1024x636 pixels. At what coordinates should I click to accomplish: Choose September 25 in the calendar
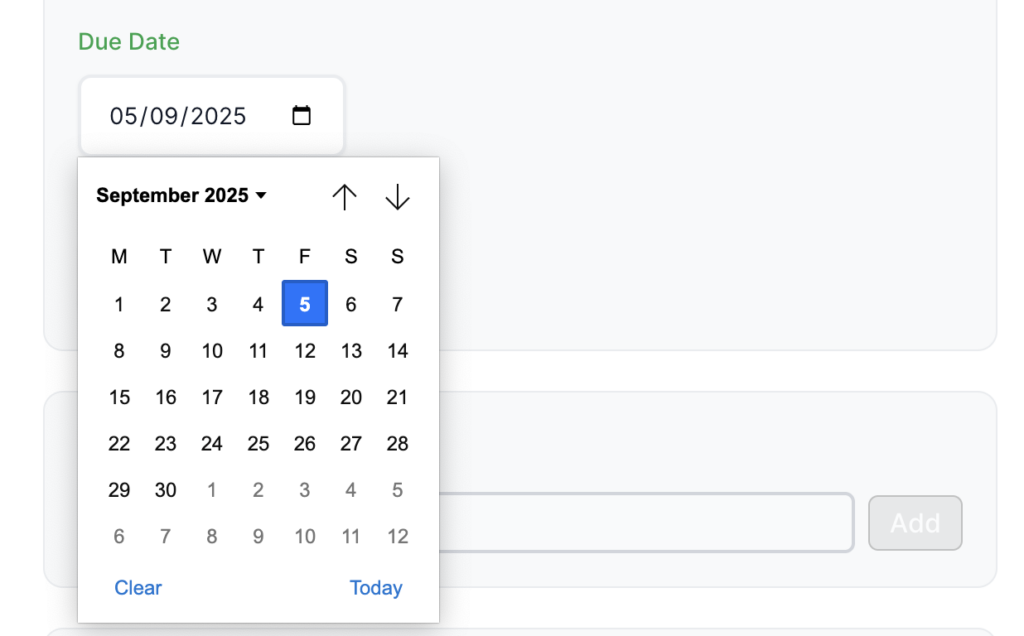pyautogui.click(x=258, y=443)
